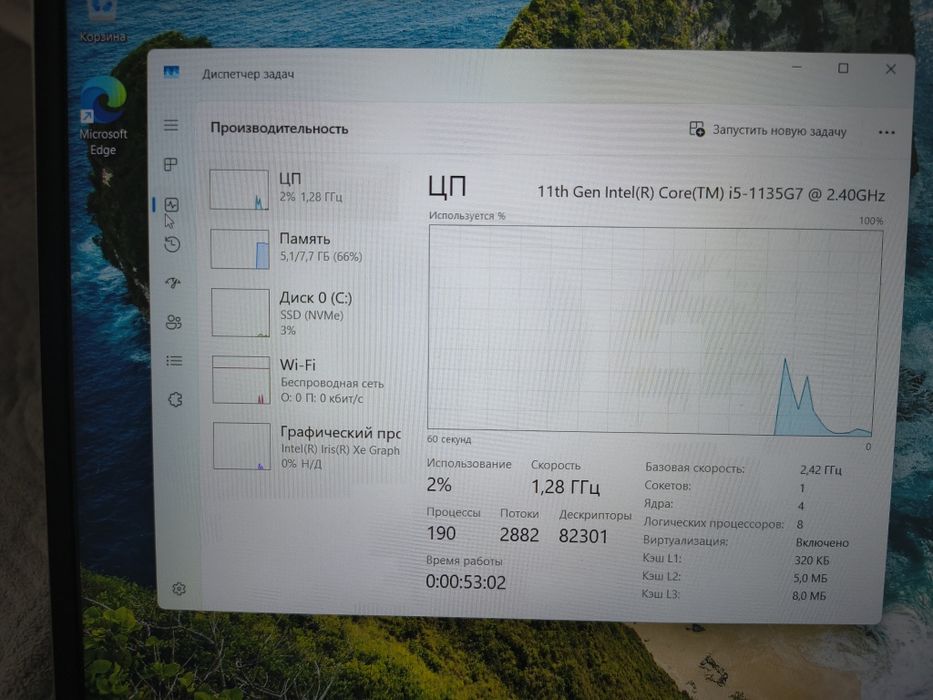933x700 pixels.
Task: Select the Графический процессор entry
Action: (x=306, y=446)
